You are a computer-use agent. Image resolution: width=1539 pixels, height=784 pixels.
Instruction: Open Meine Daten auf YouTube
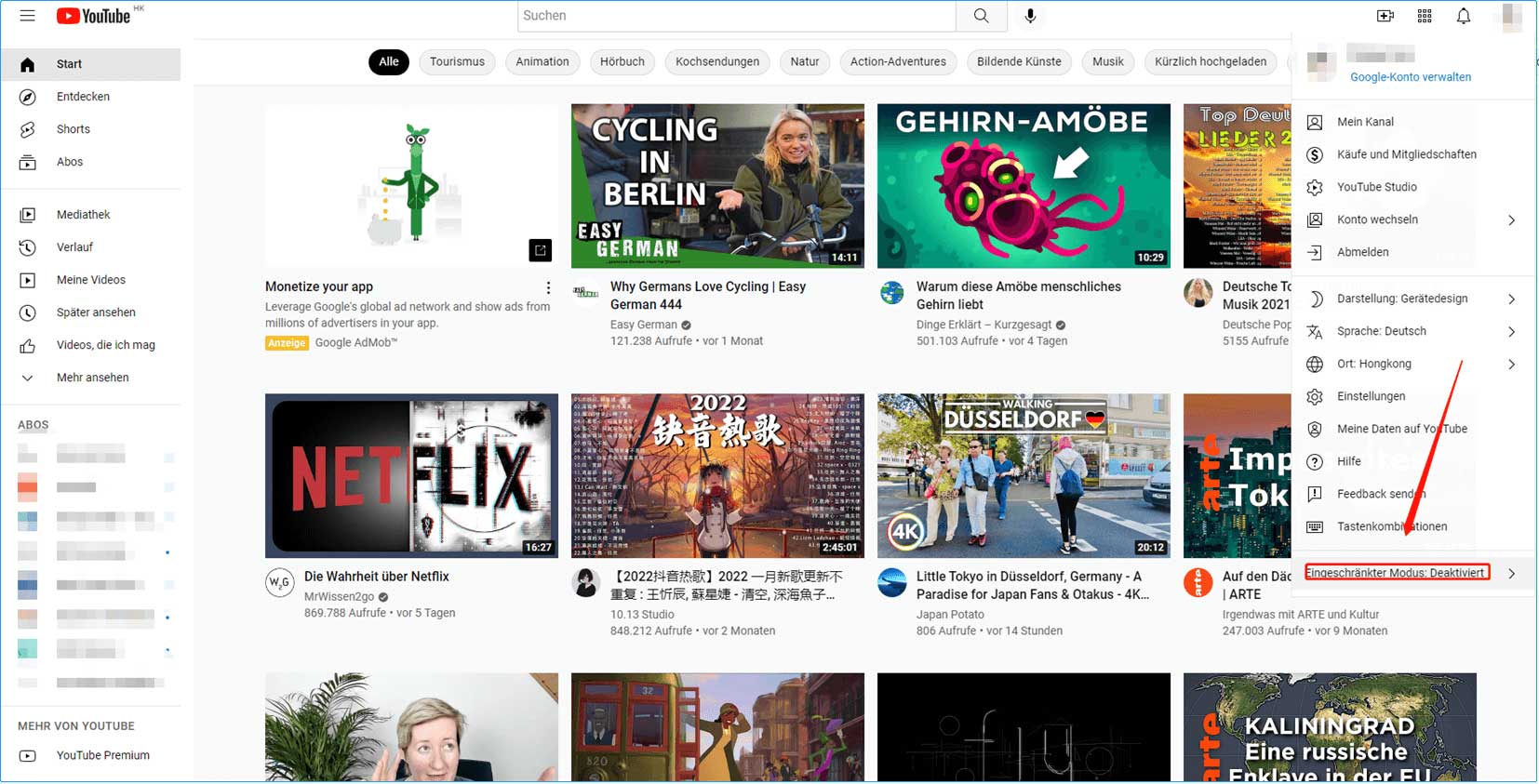point(1413,429)
